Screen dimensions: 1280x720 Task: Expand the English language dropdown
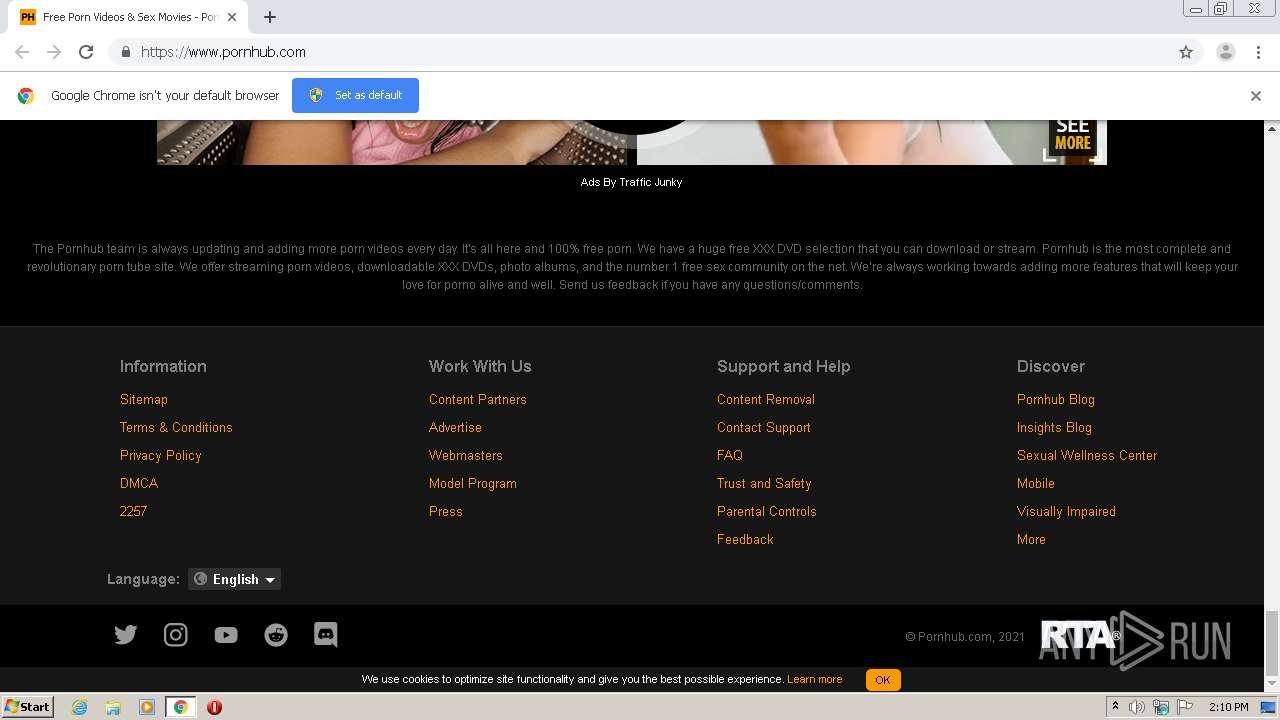tap(235, 579)
